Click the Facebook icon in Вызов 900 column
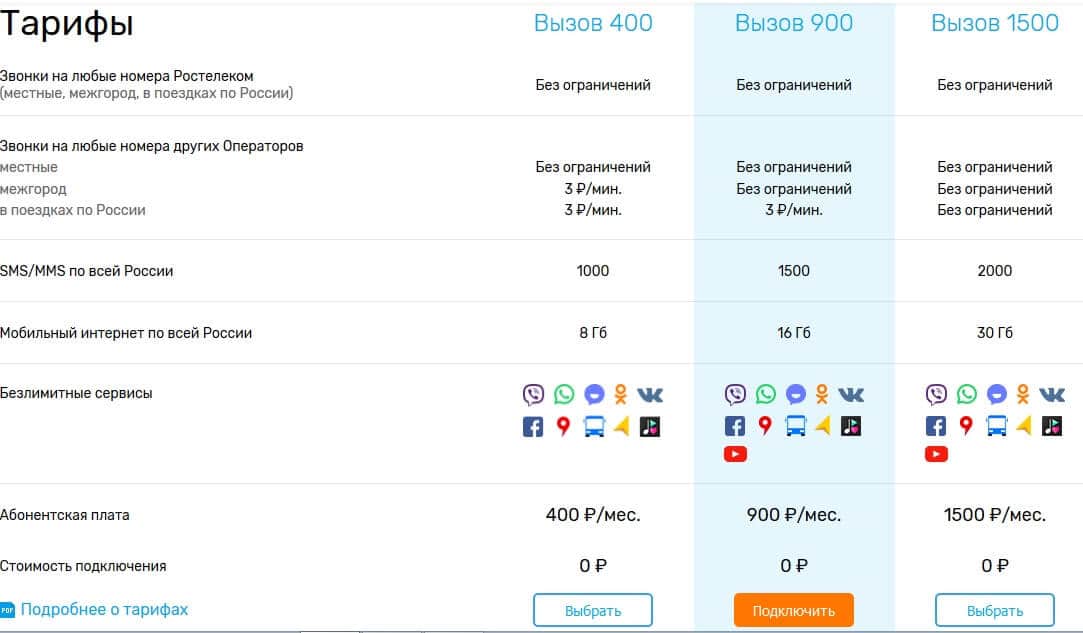Viewport: 1083px width, 633px height. 735,427
